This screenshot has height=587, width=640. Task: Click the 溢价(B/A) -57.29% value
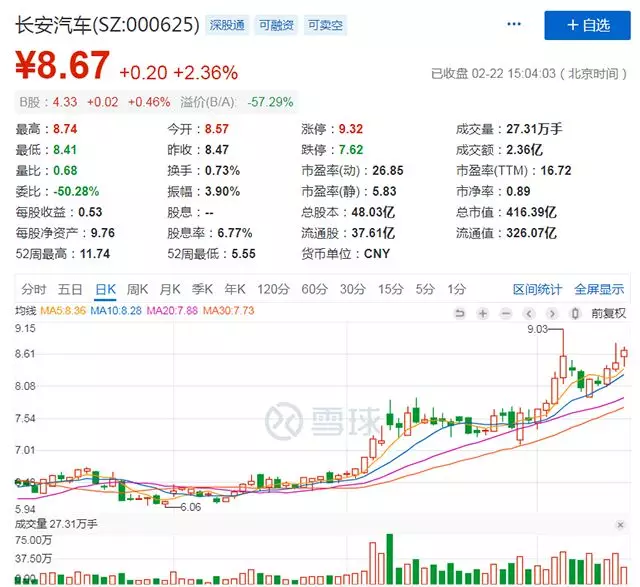point(270,102)
